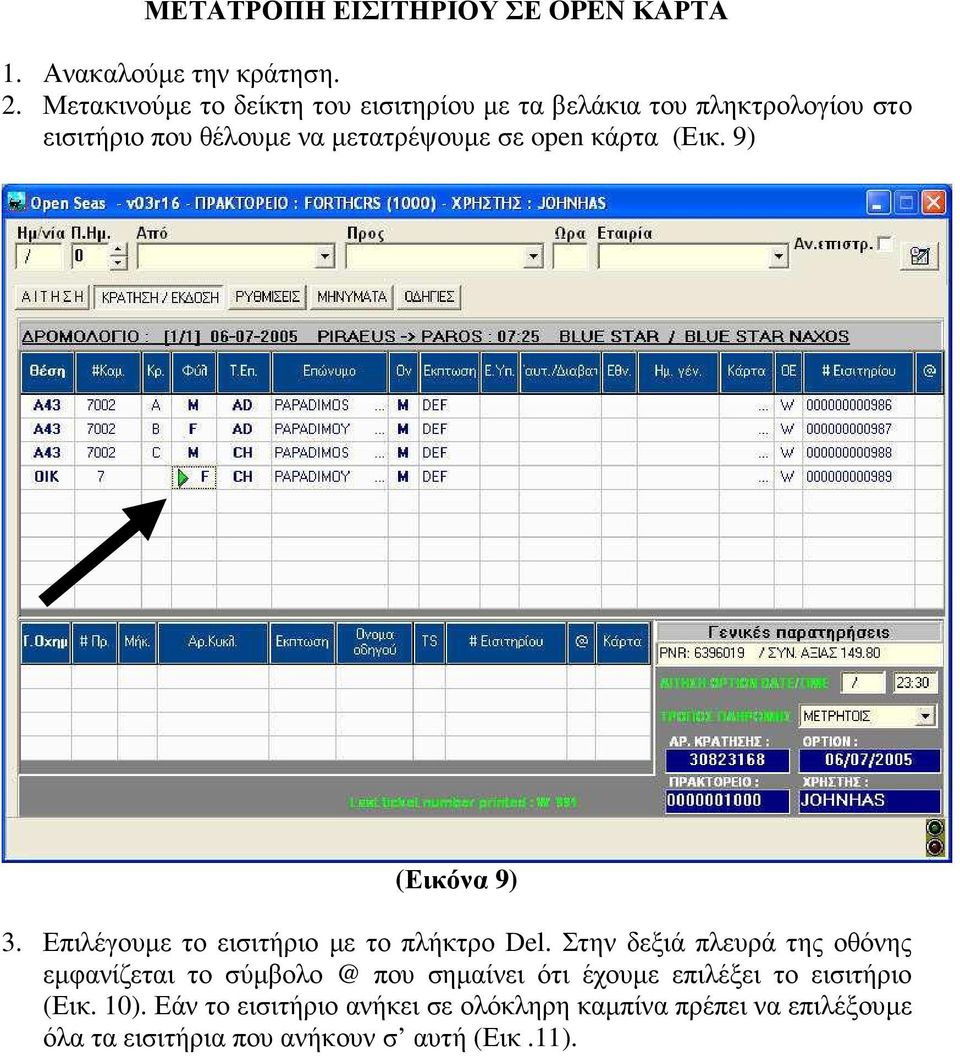Open the Προς destination dropdown
The height and width of the screenshot is (1056, 960).
click(534, 257)
